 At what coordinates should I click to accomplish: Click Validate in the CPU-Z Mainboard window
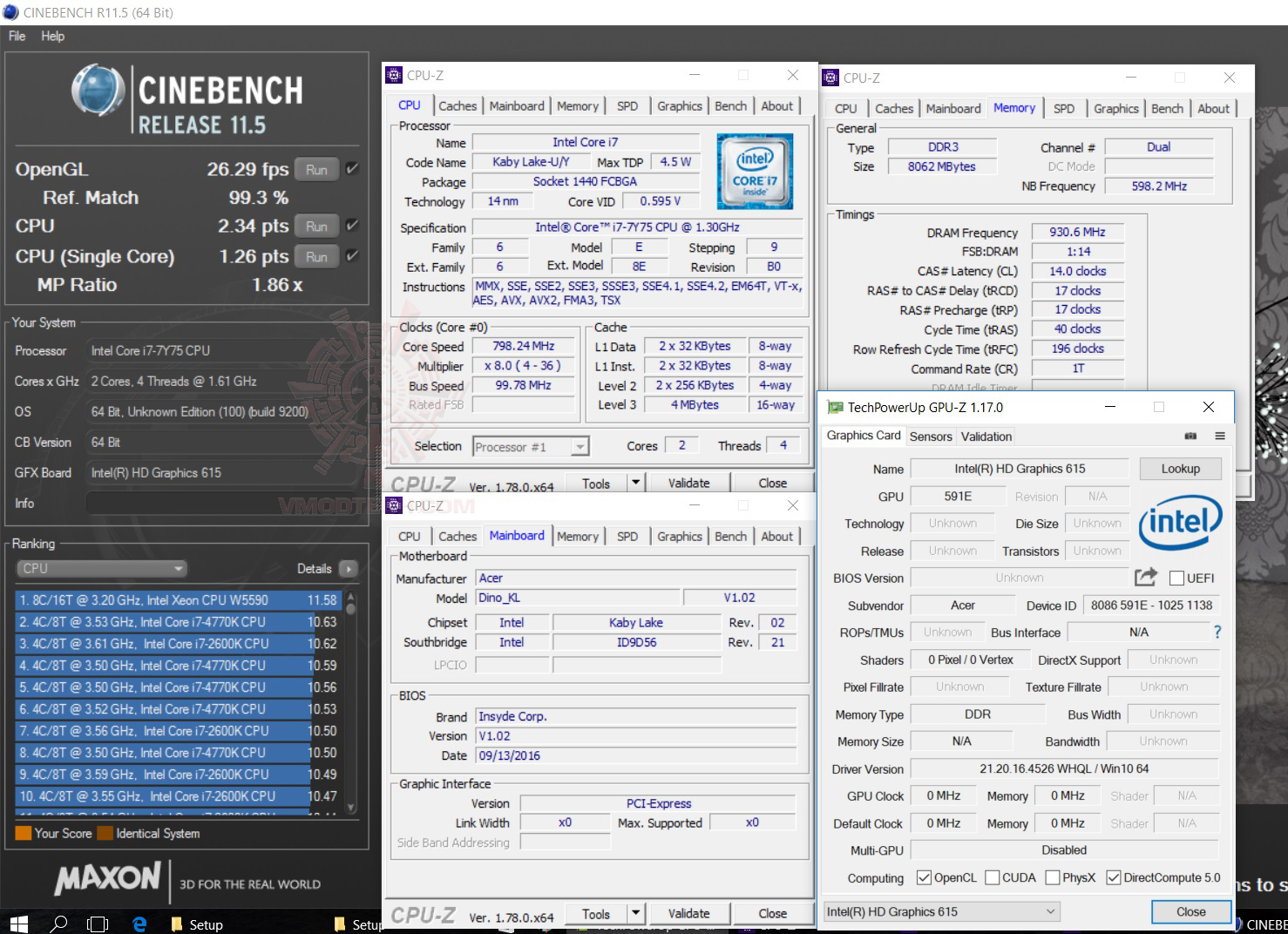[688, 913]
